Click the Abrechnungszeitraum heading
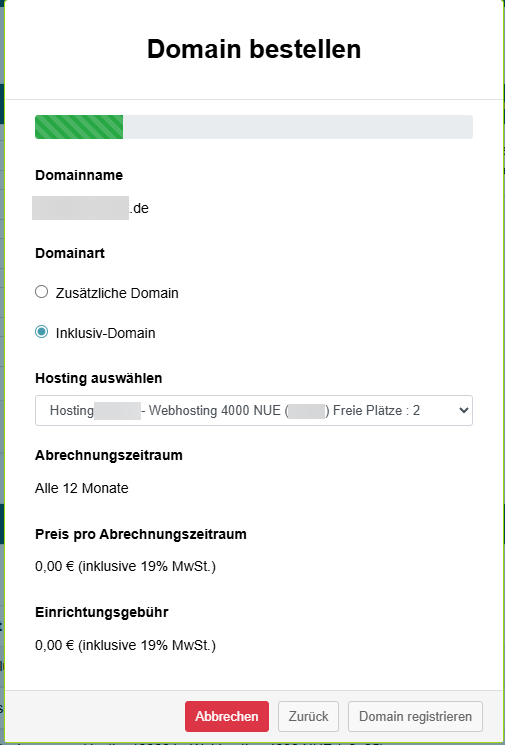The width and height of the screenshot is (505, 745). coord(109,455)
